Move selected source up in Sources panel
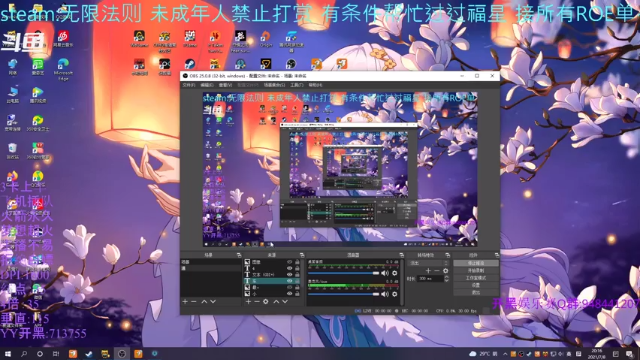640x360 pixels. tap(276, 302)
